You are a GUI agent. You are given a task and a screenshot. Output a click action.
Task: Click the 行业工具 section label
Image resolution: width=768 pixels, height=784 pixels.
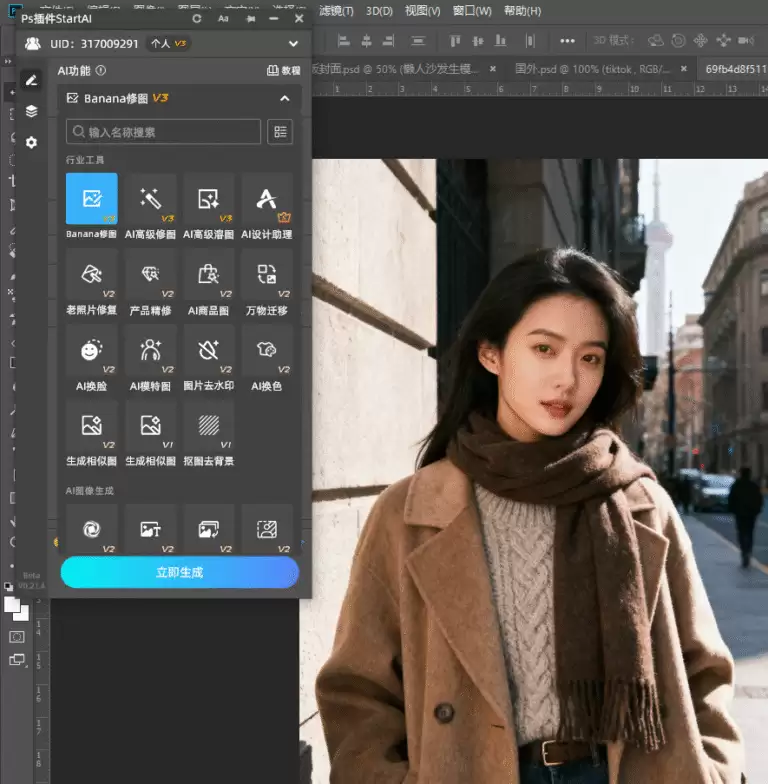coord(84,160)
